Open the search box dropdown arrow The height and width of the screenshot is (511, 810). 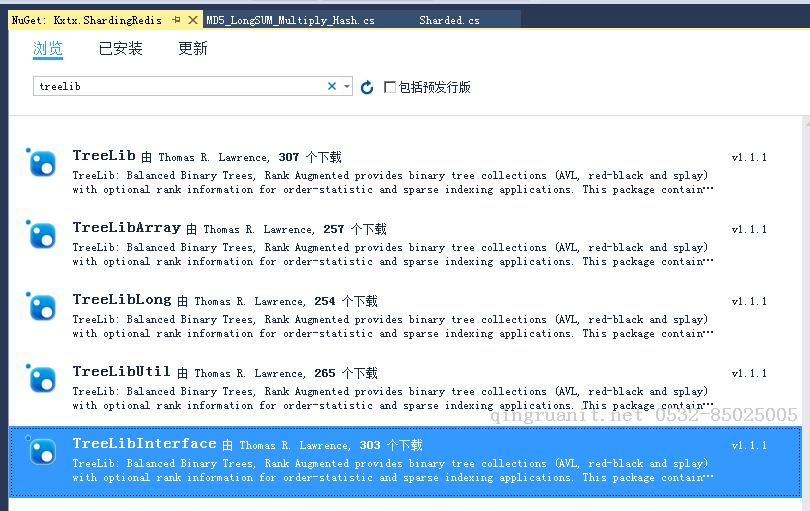[347, 87]
